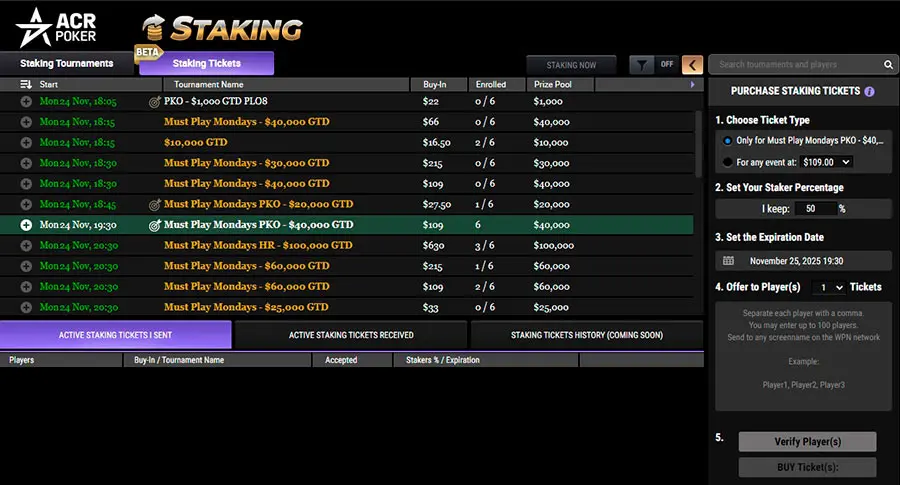
Task: Open the Staking Tournaments tab
Action: click(x=67, y=63)
